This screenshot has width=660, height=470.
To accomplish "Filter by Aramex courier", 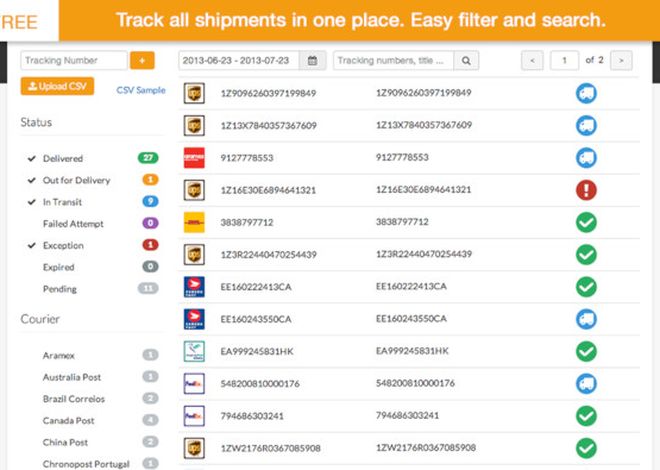I will [59, 356].
